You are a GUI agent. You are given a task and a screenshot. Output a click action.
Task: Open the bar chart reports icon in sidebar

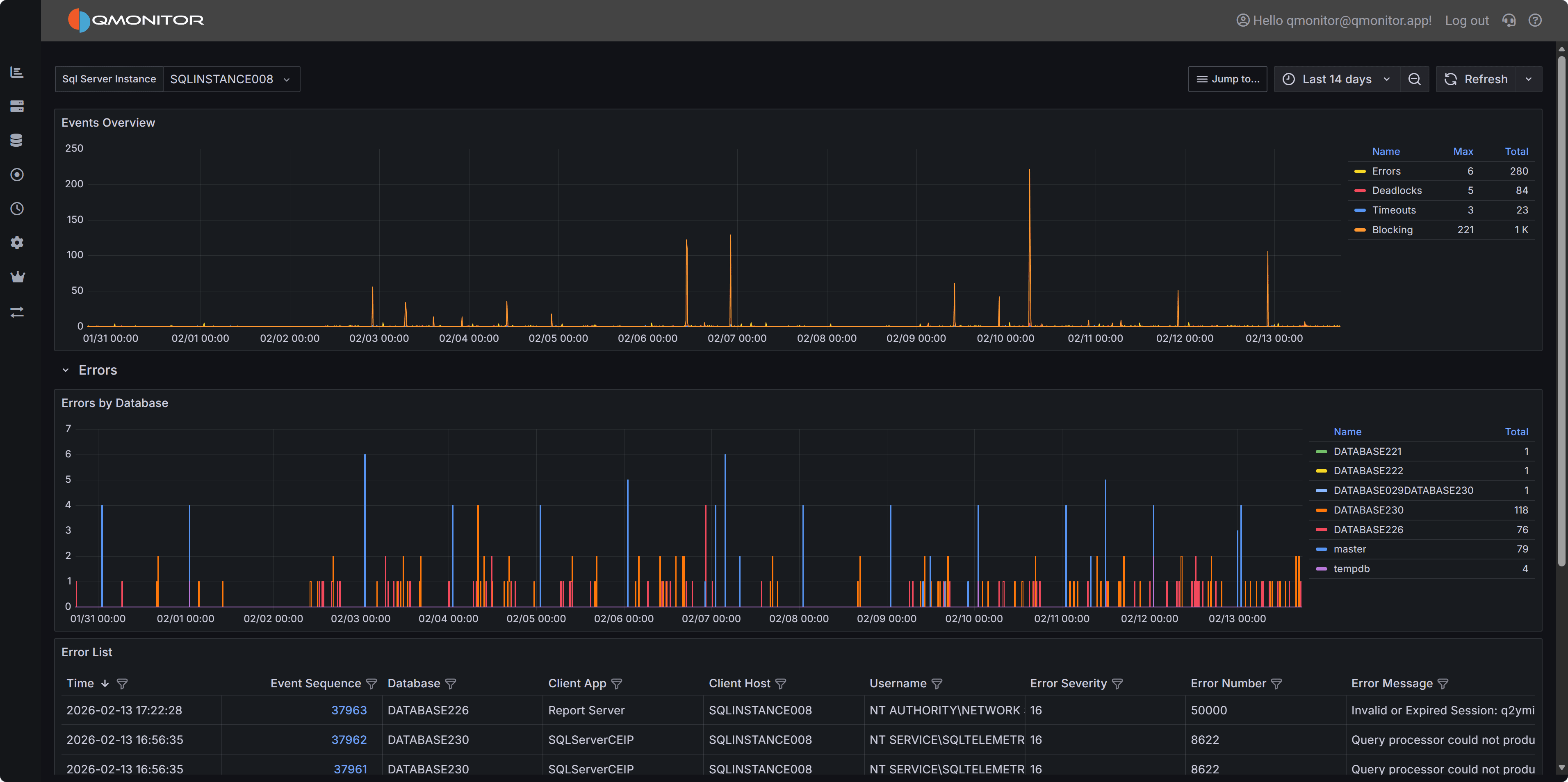tap(17, 72)
